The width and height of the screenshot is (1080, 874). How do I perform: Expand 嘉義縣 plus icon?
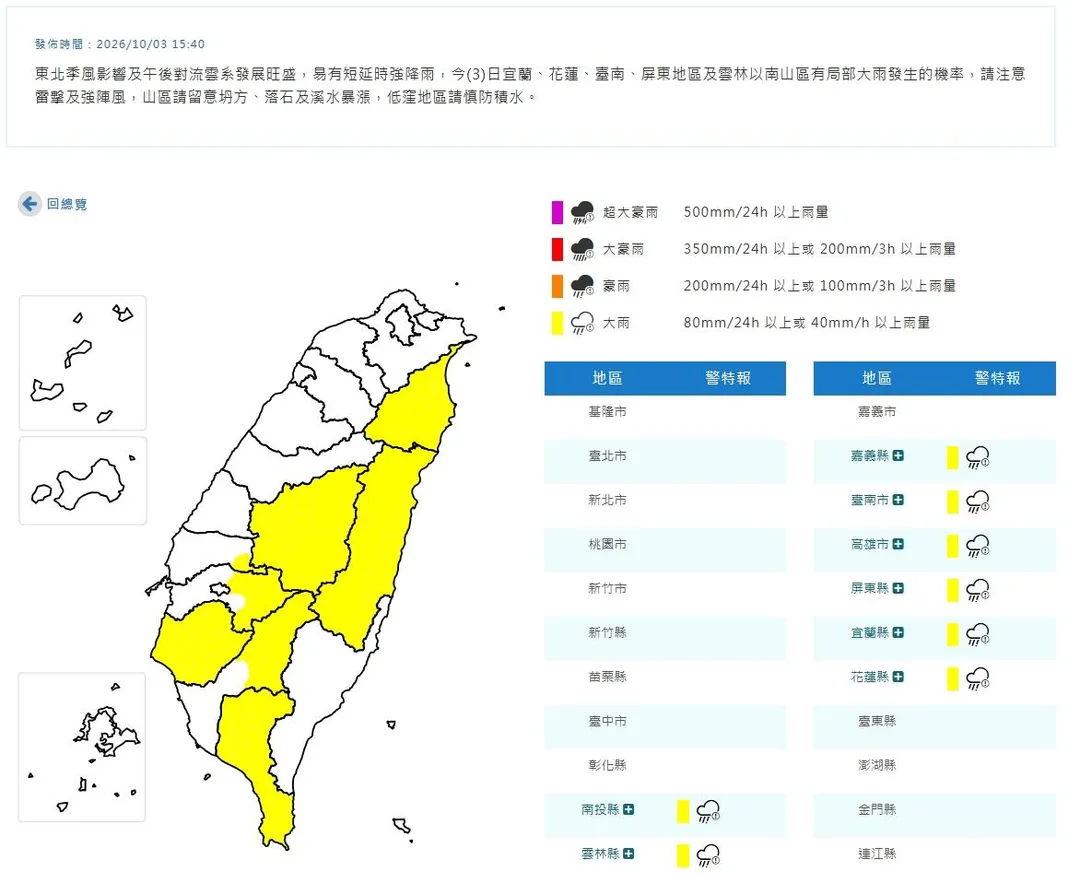[898, 456]
